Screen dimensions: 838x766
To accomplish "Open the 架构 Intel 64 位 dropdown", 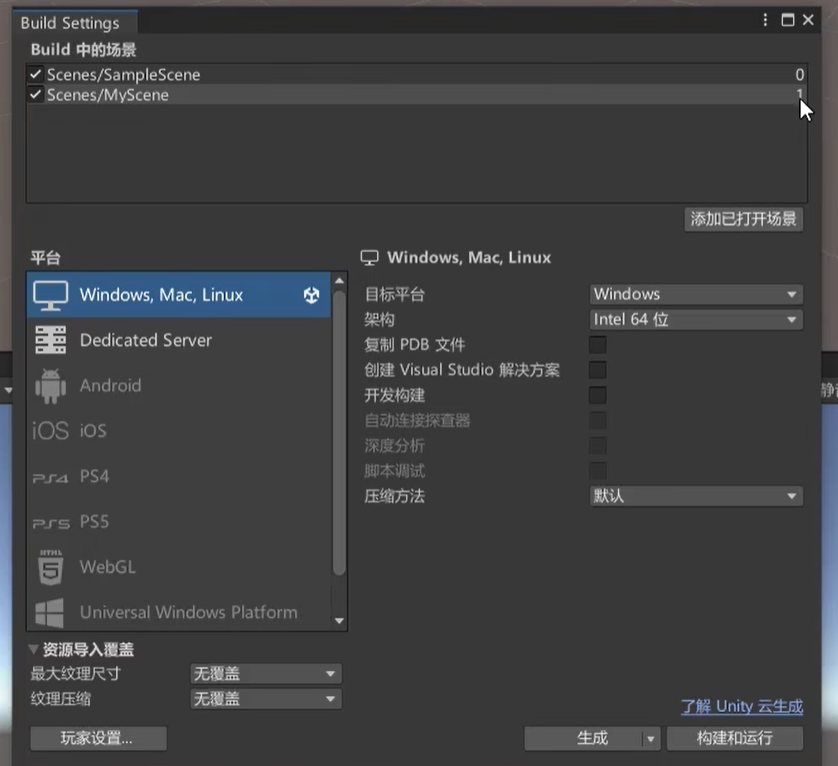I will [696, 320].
